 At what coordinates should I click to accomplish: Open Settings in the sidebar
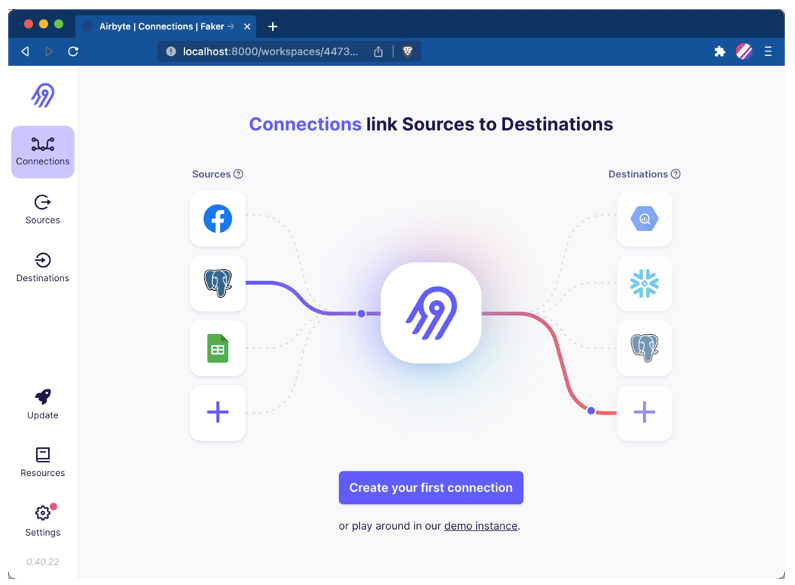point(43,520)
